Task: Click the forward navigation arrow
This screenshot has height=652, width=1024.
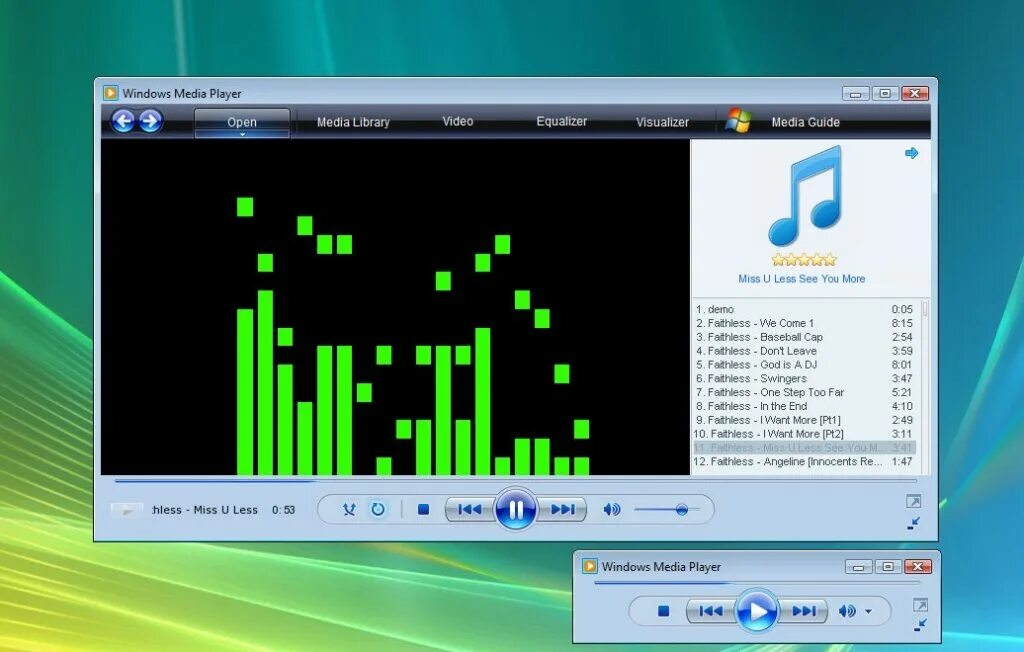Action: coord(148,120)
